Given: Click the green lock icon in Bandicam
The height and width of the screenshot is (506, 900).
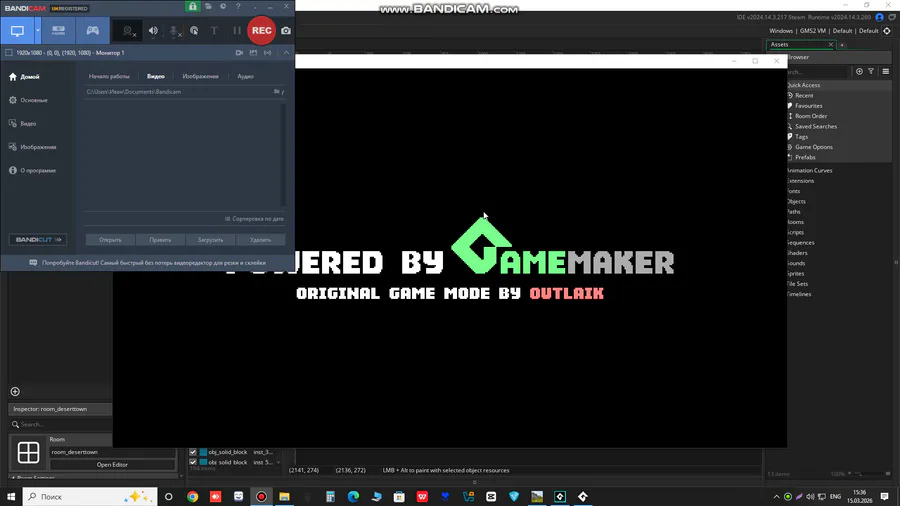Looking at the screenshot, I should (x=192, y=6).
